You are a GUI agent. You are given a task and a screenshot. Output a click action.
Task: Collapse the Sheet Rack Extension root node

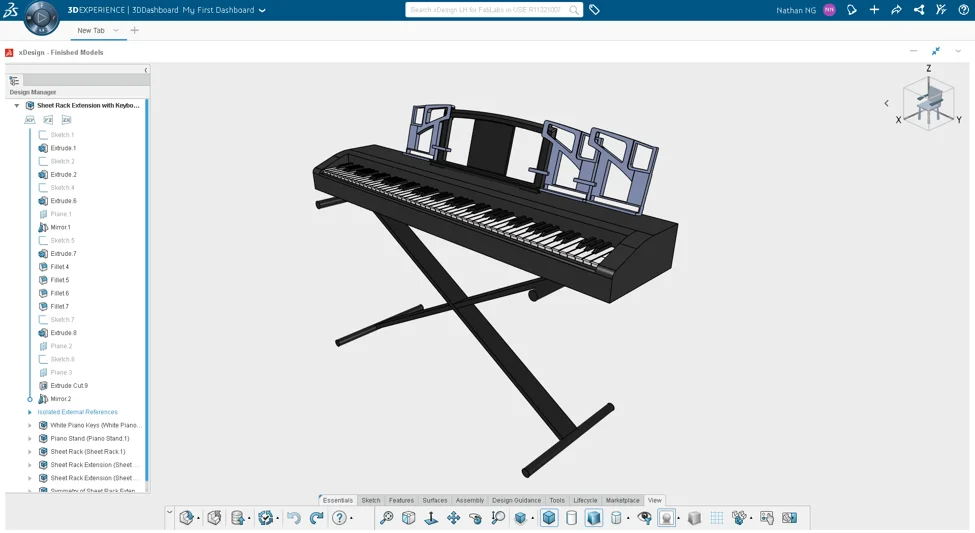point(17,106)
